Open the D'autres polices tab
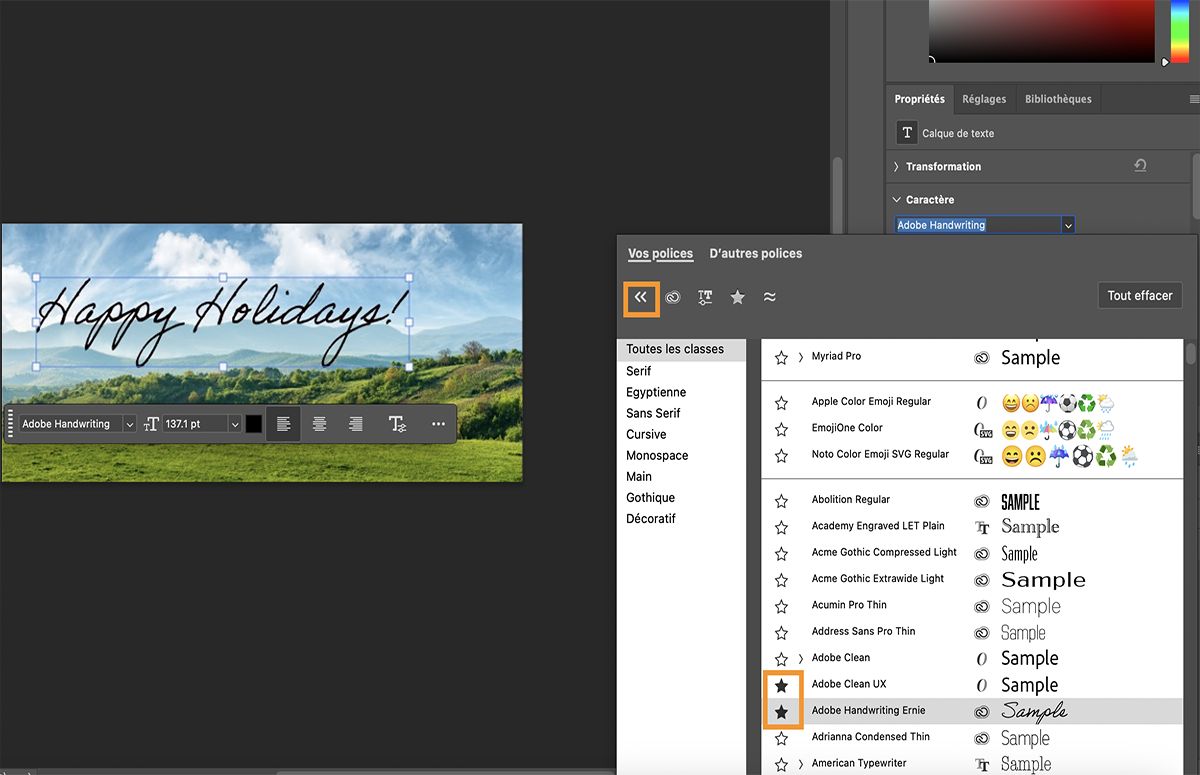Image resolution: width=1200 pixels, height=775 pixels. point(755,253)
